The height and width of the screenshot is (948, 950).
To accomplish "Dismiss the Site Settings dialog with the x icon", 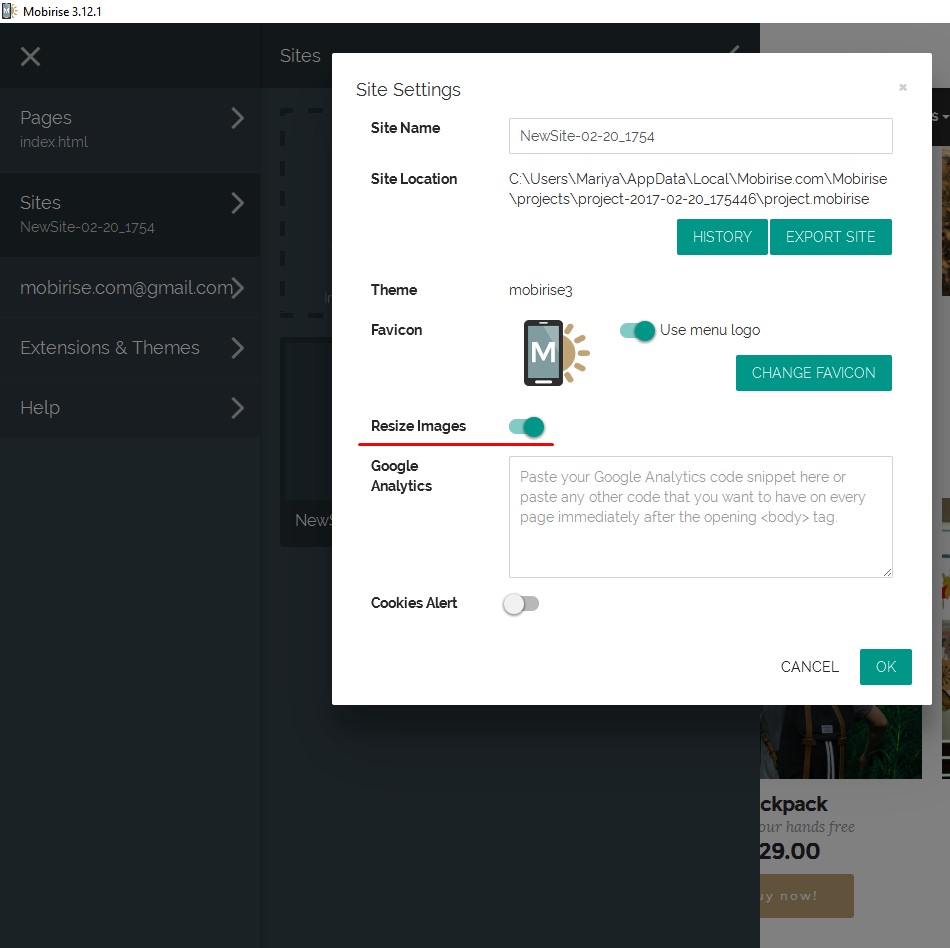I will 903,88.
